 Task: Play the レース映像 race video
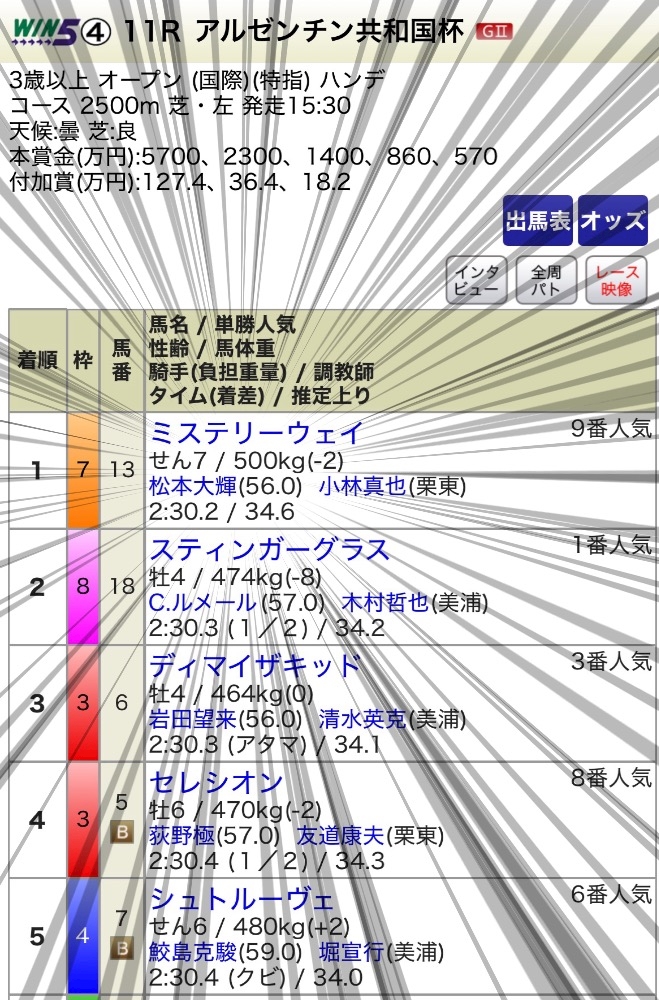coord(617,281)
